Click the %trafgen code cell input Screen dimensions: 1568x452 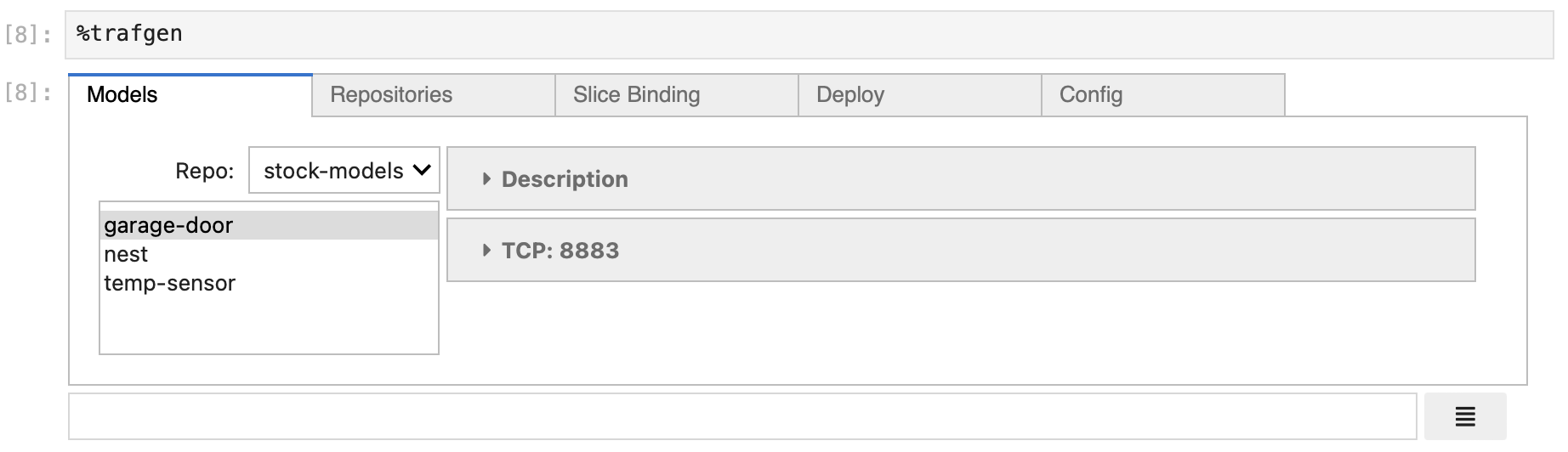[809, 35]
